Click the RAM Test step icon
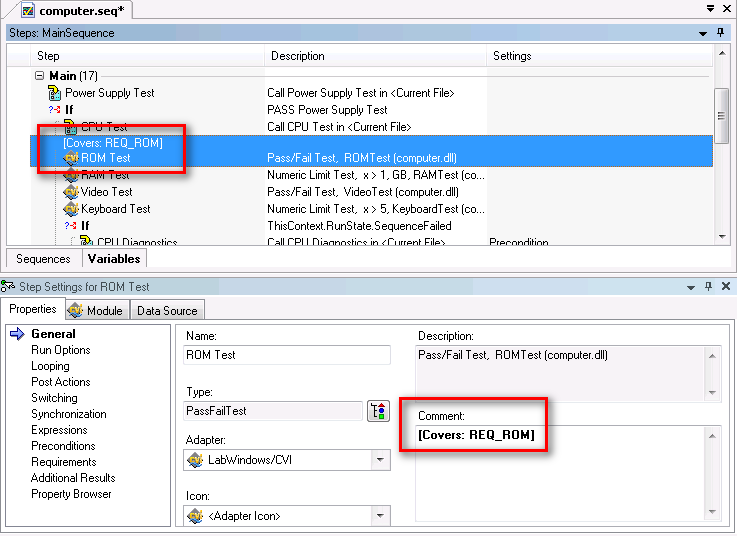The width and height of the screenshot is (737, 536). (x=71, y=175)
